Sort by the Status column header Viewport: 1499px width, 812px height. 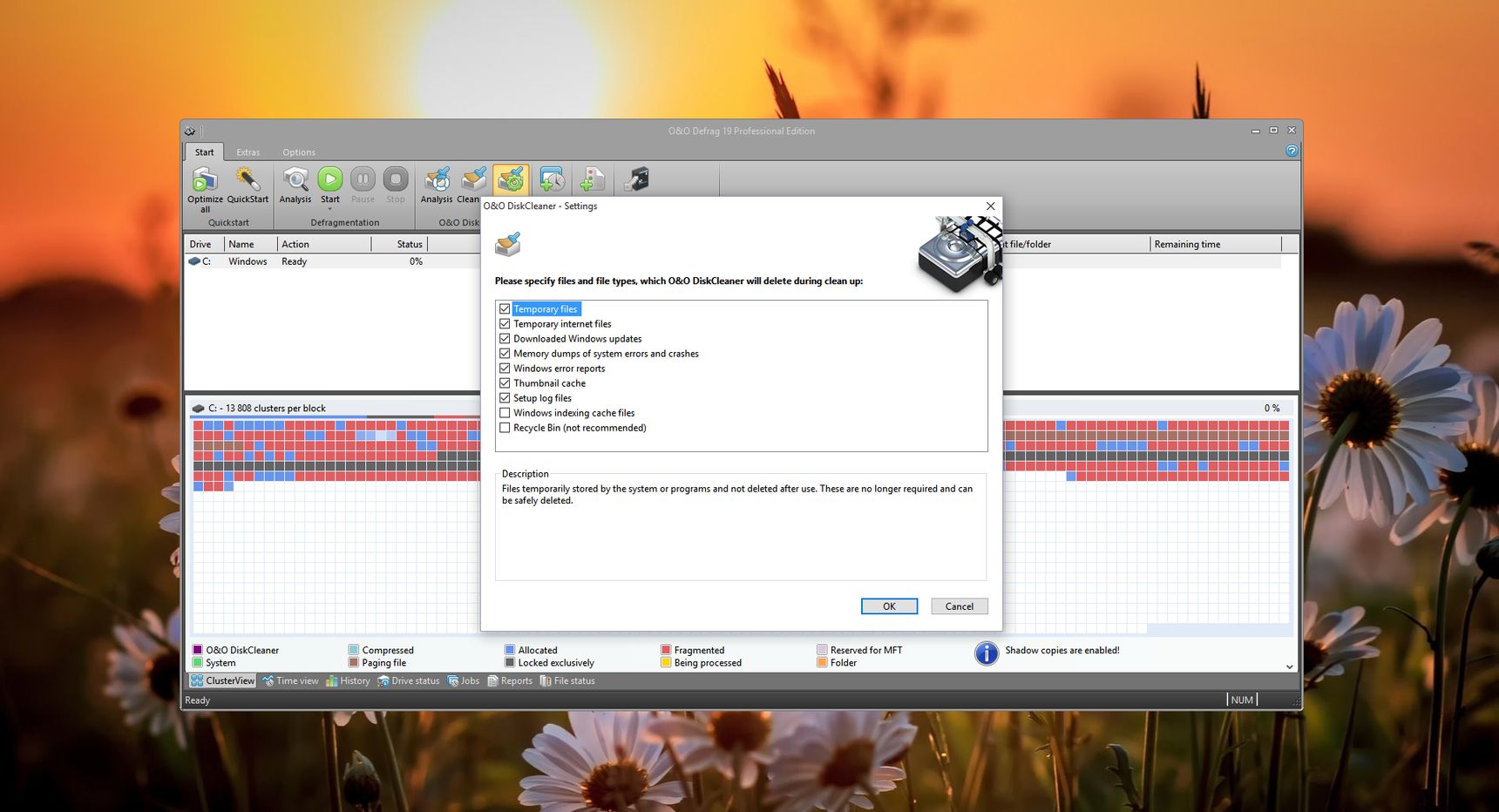point(400,244)
